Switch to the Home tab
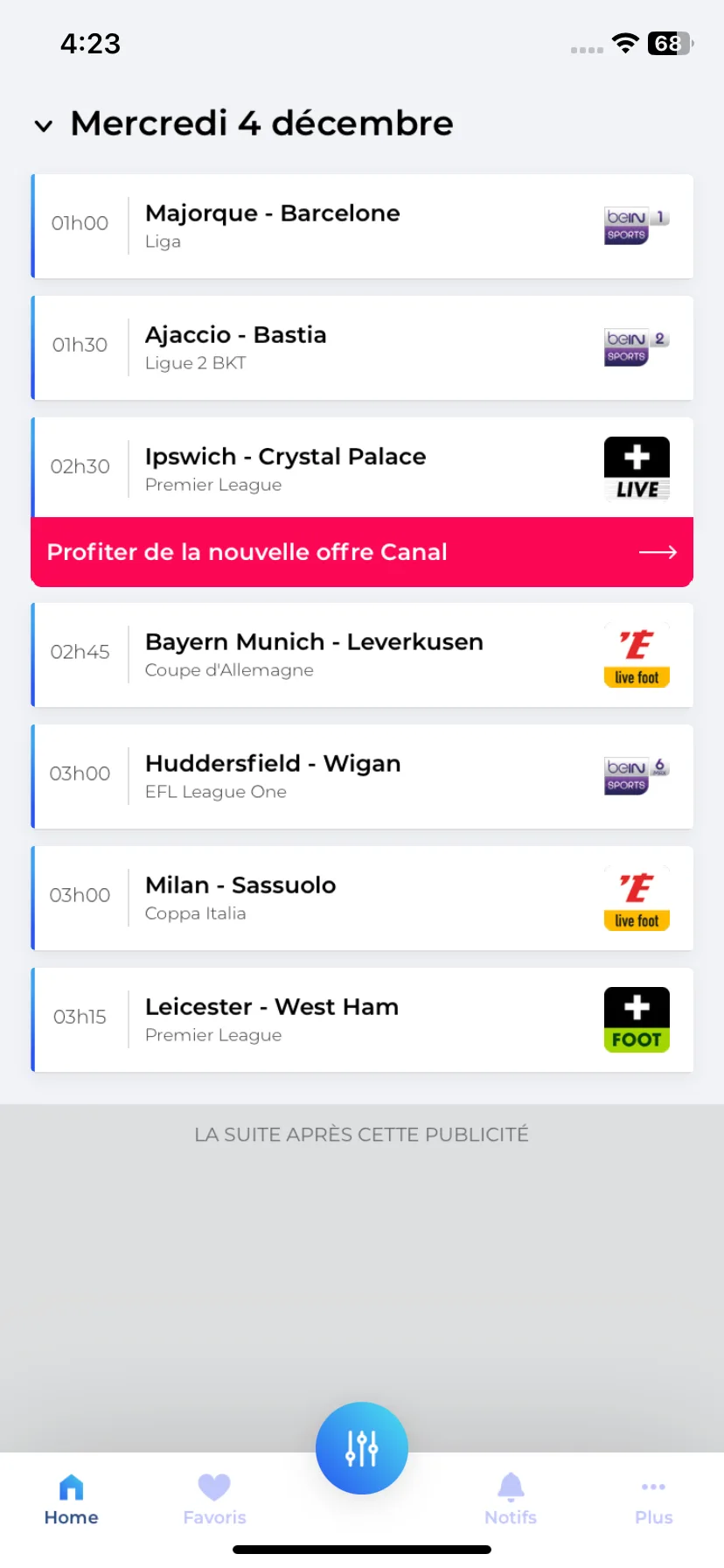724x1568 pixels. [72, 1501]
